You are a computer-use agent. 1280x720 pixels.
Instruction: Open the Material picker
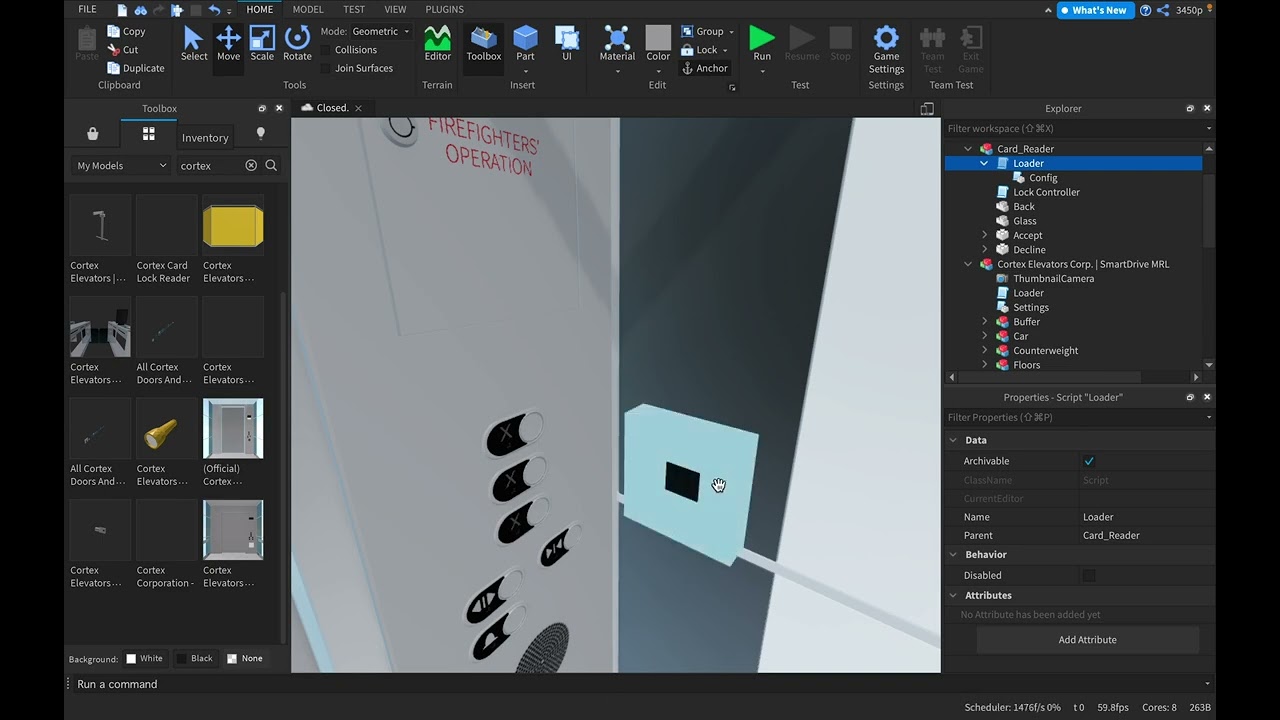(x=617, y=44)
